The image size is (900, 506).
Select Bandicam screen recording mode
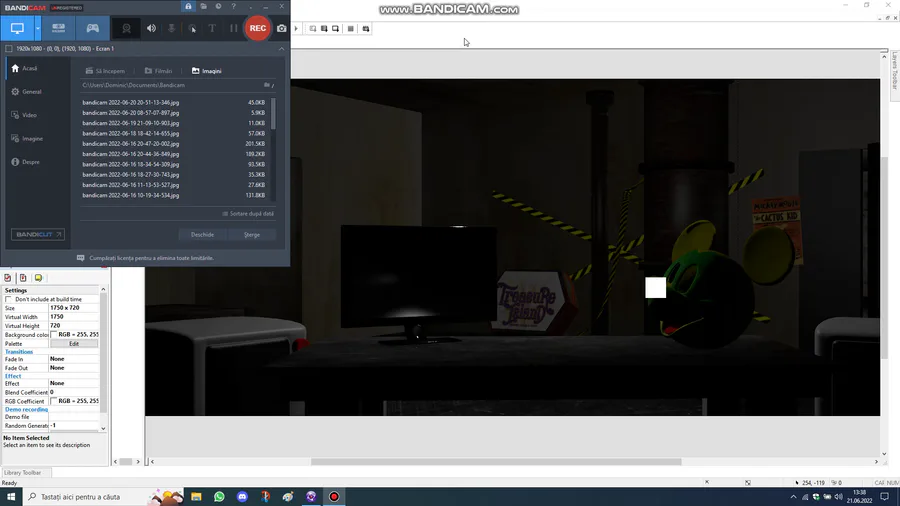click(17, 28)
